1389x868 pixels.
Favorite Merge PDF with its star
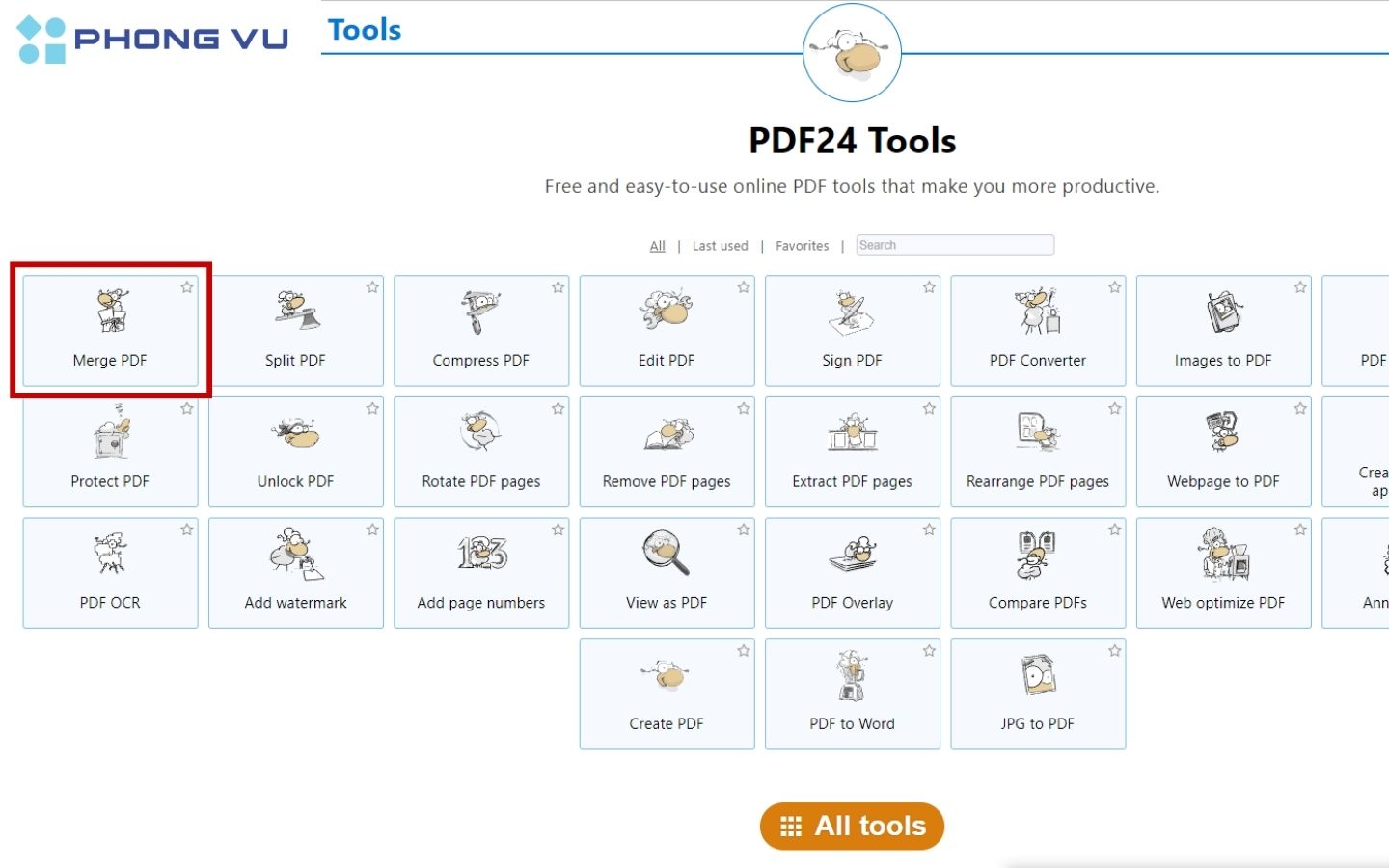pyautogui.click(x=187, y=287)
